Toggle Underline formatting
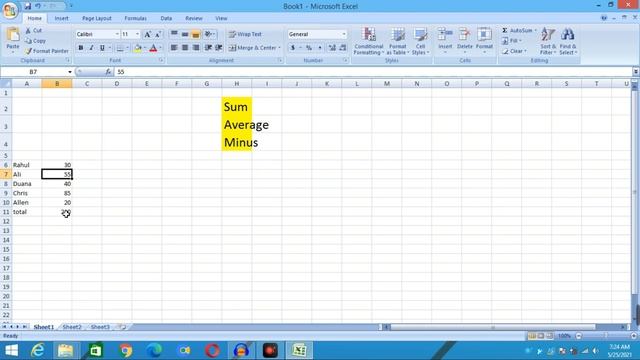The height and width of the screenshot is (360, 640). (102, 48)
